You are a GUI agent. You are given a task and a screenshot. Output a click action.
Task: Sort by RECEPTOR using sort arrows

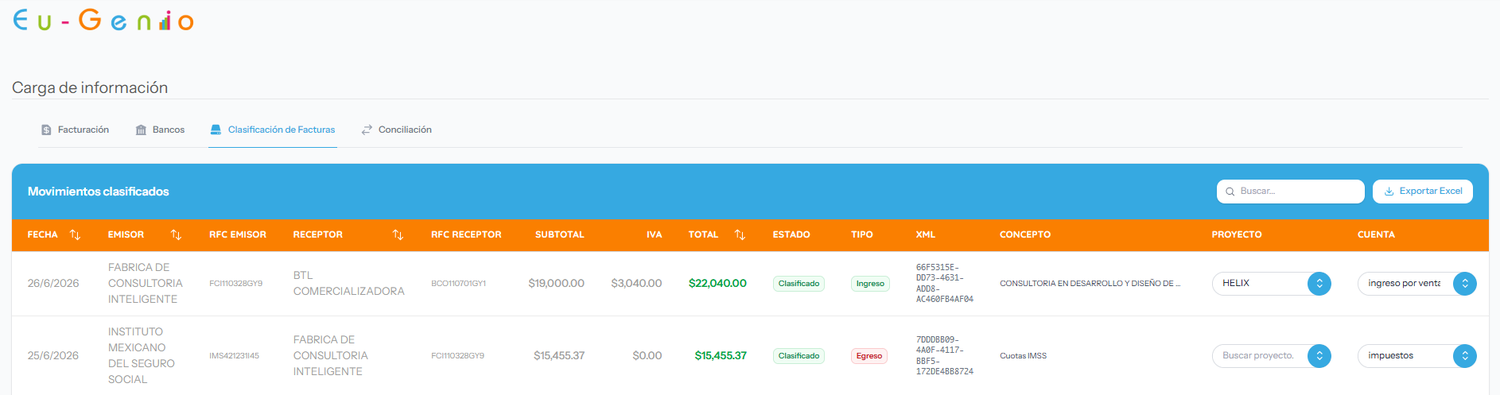click(x=398, y=235)
